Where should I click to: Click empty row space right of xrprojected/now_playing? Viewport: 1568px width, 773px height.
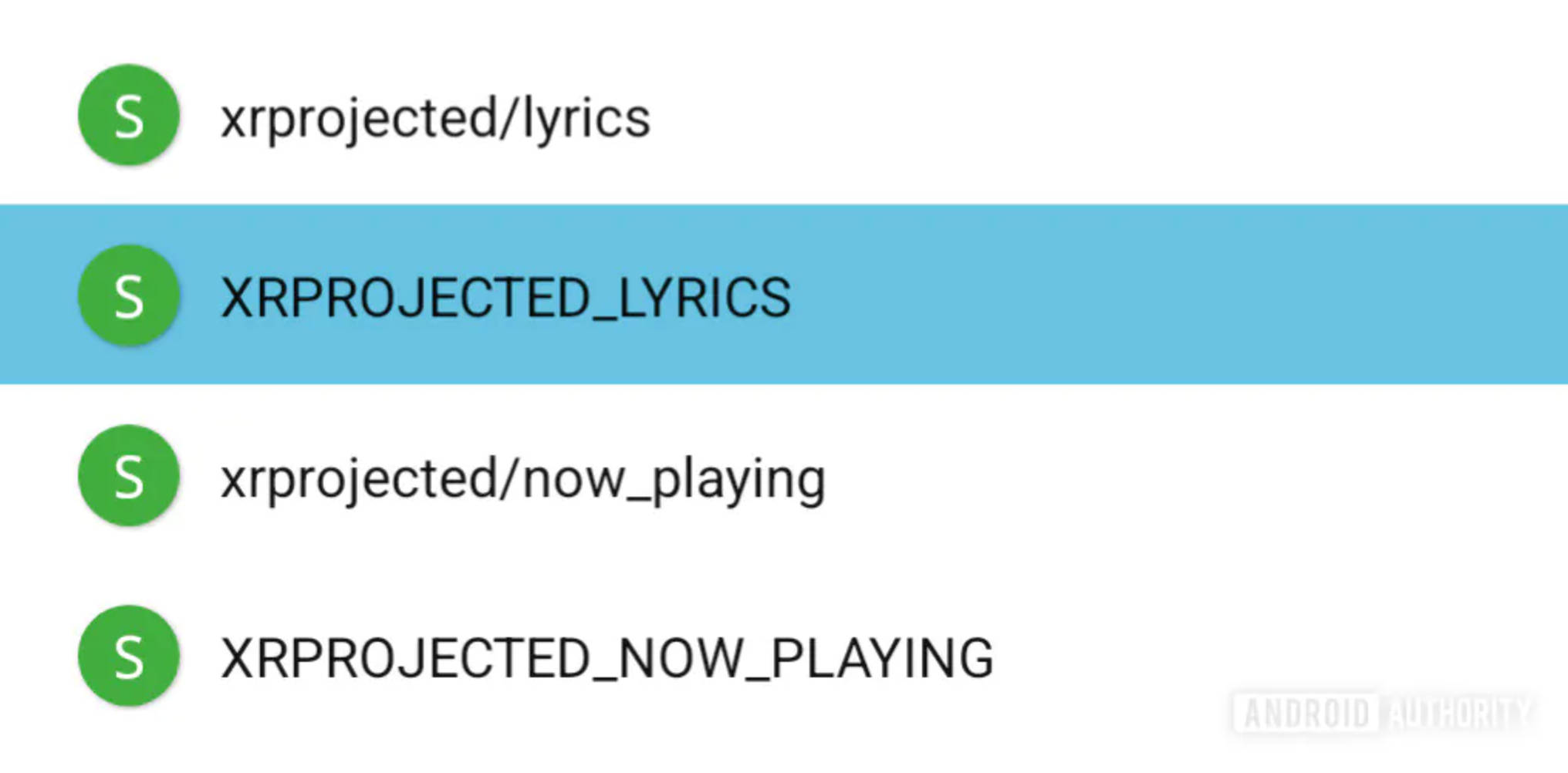coord(1157,476)
